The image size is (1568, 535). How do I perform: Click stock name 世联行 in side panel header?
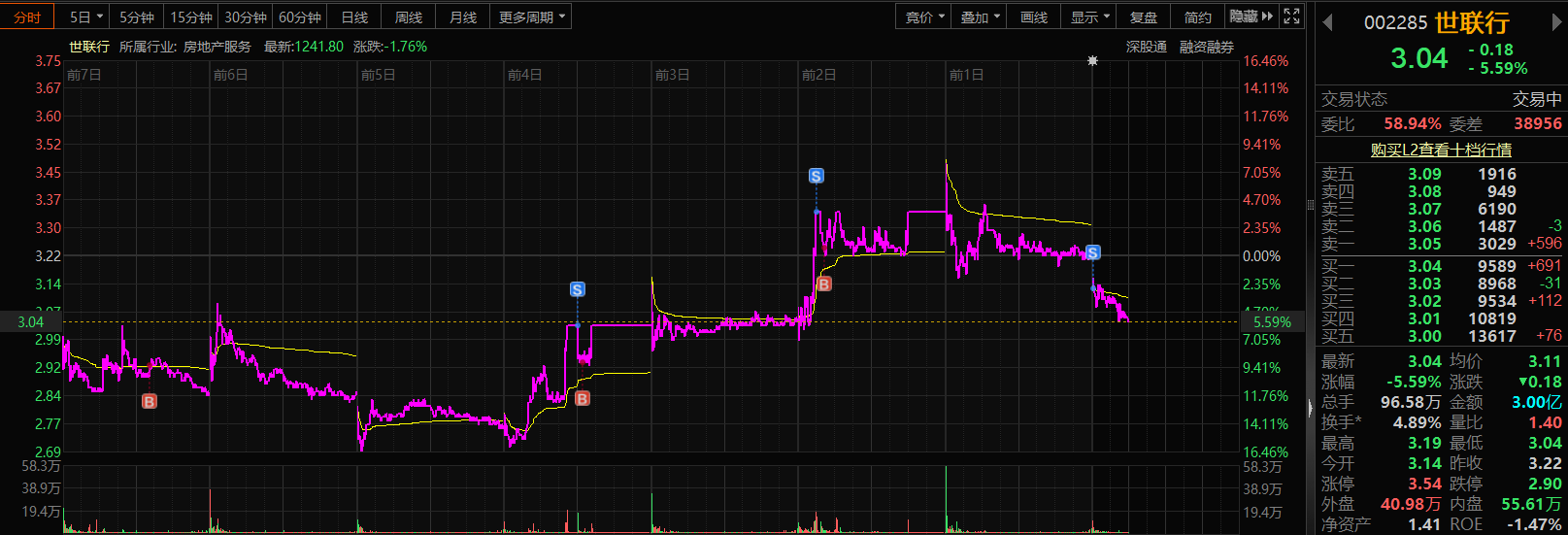(x=1472, y=22)
